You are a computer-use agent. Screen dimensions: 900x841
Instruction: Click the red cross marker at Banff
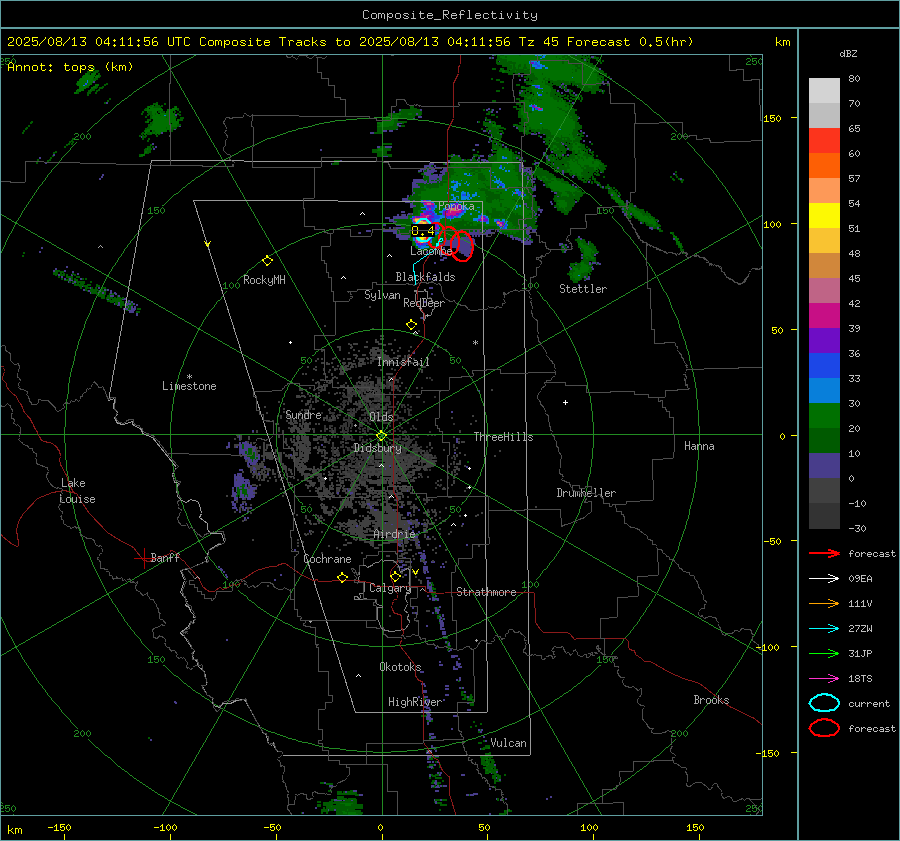tap(143, 558)
